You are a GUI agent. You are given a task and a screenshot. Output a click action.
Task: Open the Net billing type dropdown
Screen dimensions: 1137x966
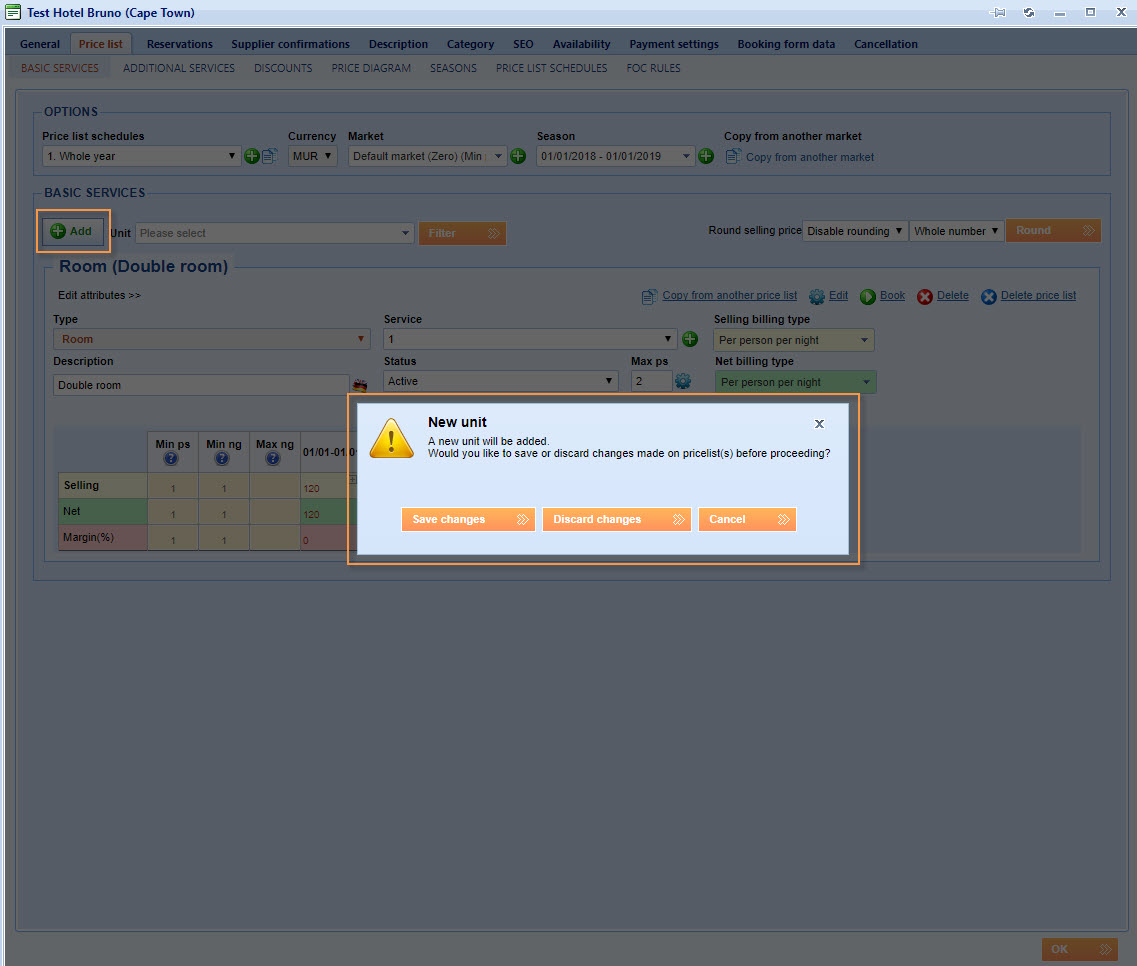(795, 382)
